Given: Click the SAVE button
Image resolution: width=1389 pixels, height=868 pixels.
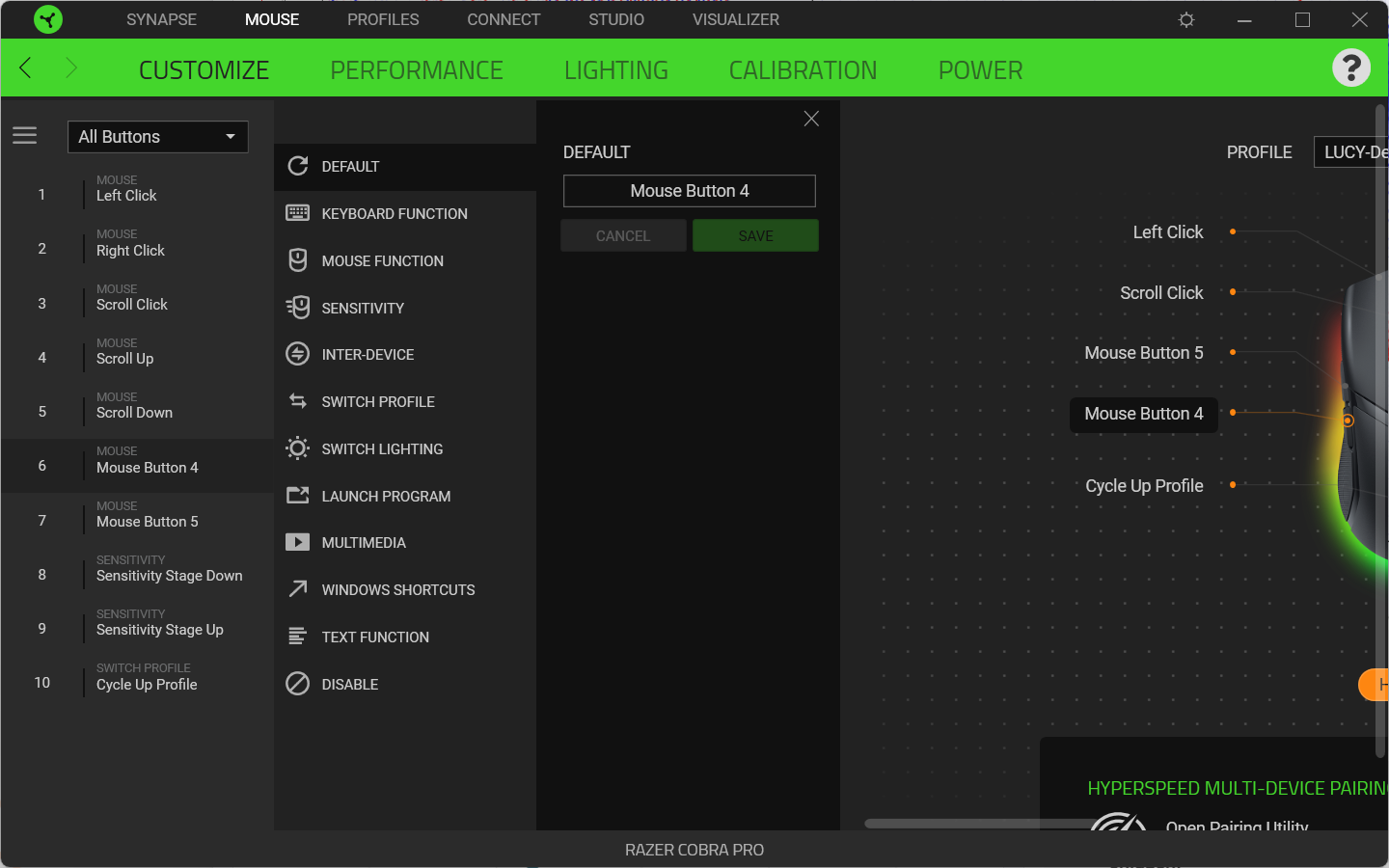Looking at the screenshot, I should pyautogui.click(x=755, y=235).
